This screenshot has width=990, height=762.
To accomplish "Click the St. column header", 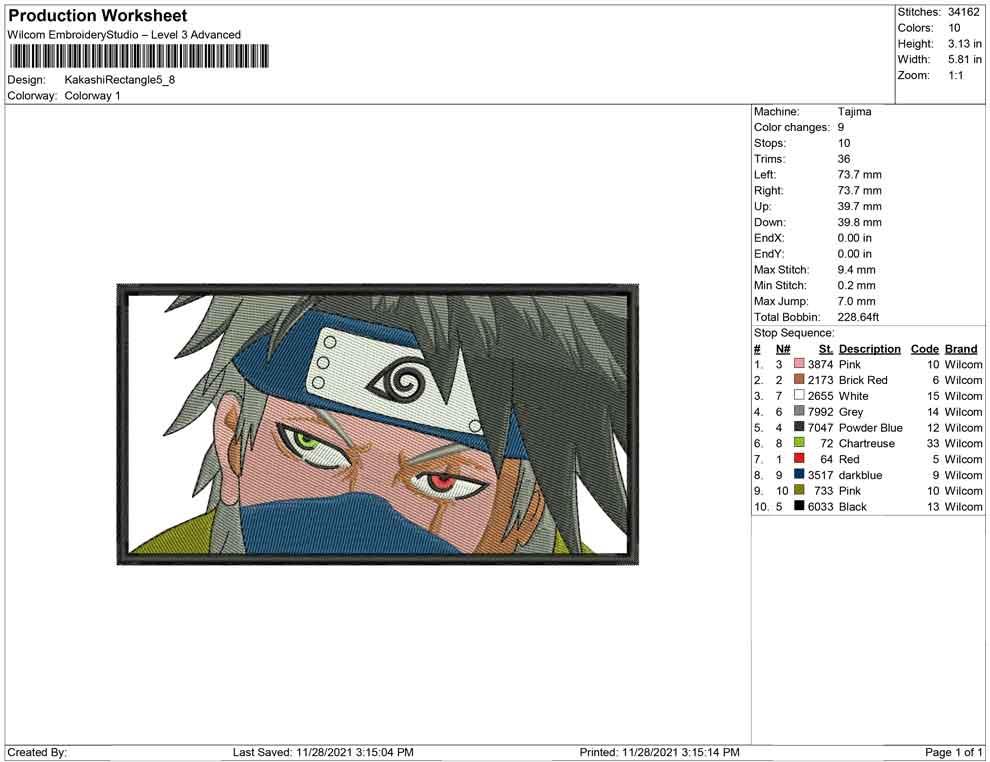I will pos(826,348).
